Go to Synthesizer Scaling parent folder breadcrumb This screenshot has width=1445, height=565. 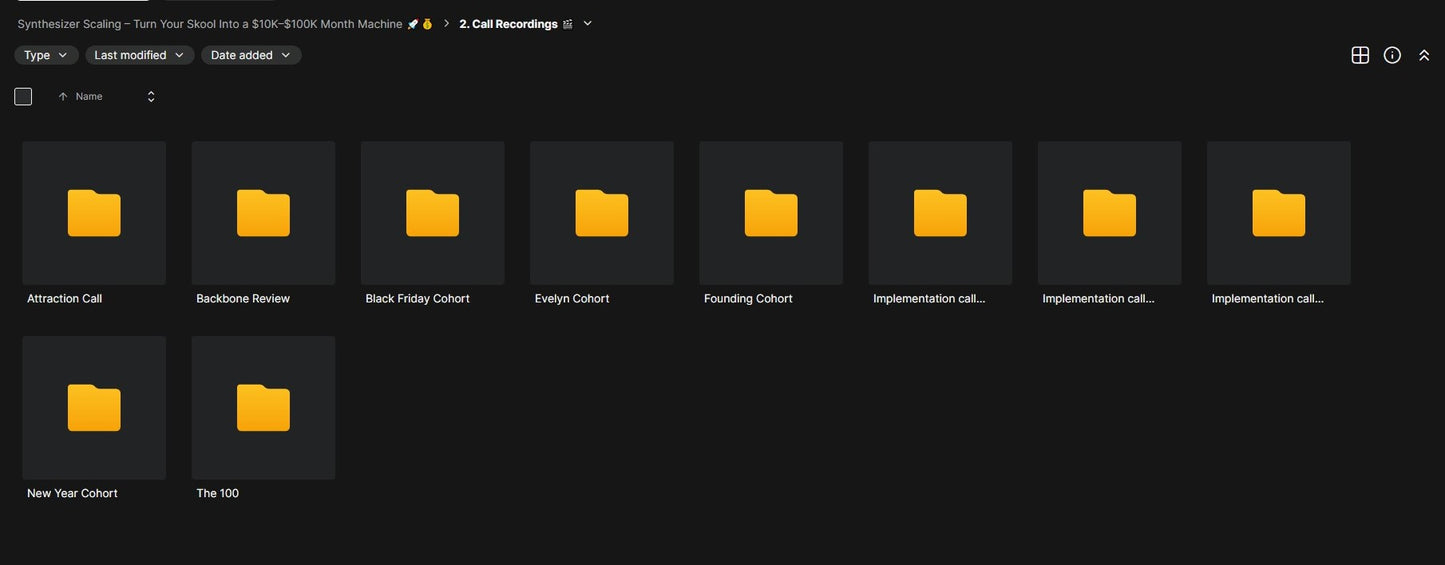click(225, 24)
